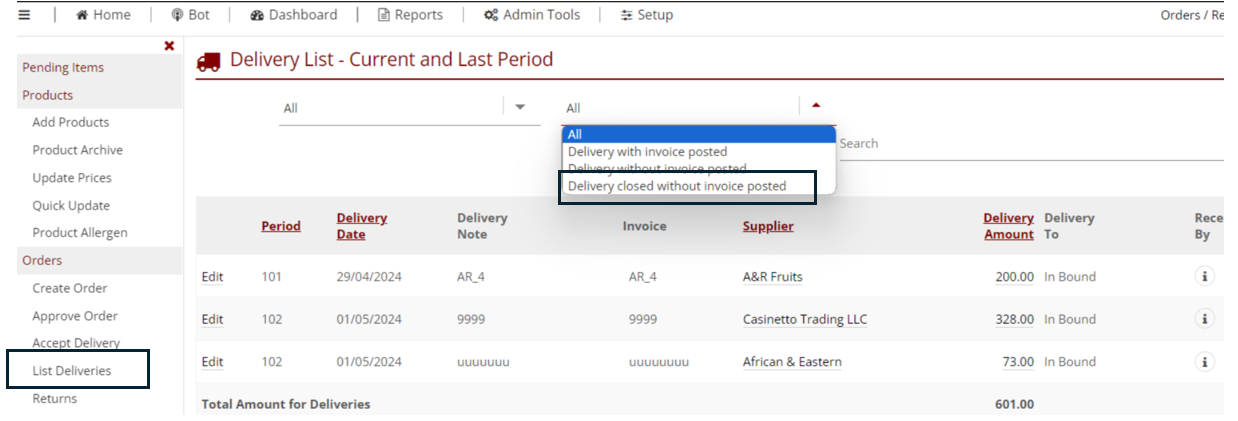Image resolution: width=1238 pixels, height=421 pixels.
Task: Click the info icon for A&R Fruits row
Action: click(x=1205, y=277)
